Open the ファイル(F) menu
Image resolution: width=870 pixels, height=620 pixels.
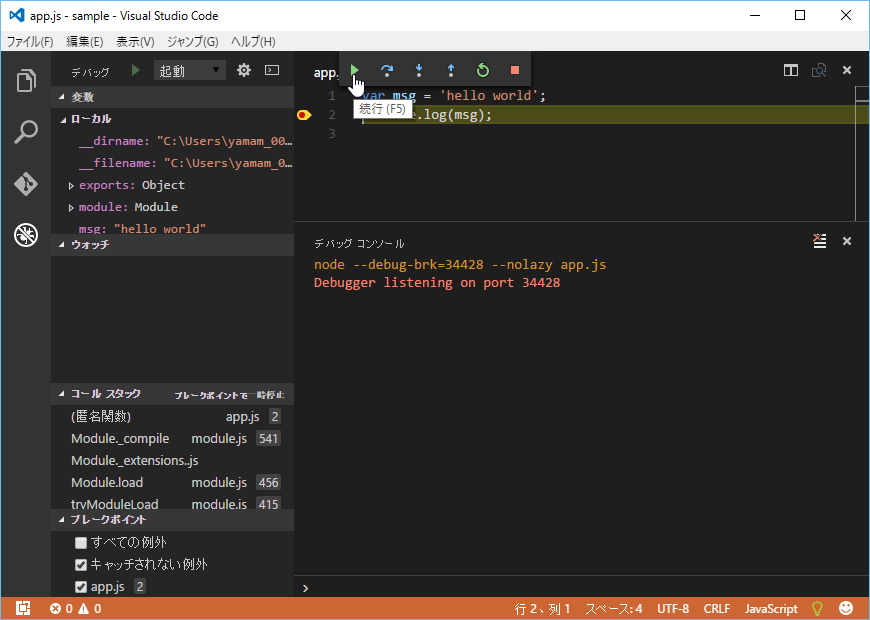[30, 42]
